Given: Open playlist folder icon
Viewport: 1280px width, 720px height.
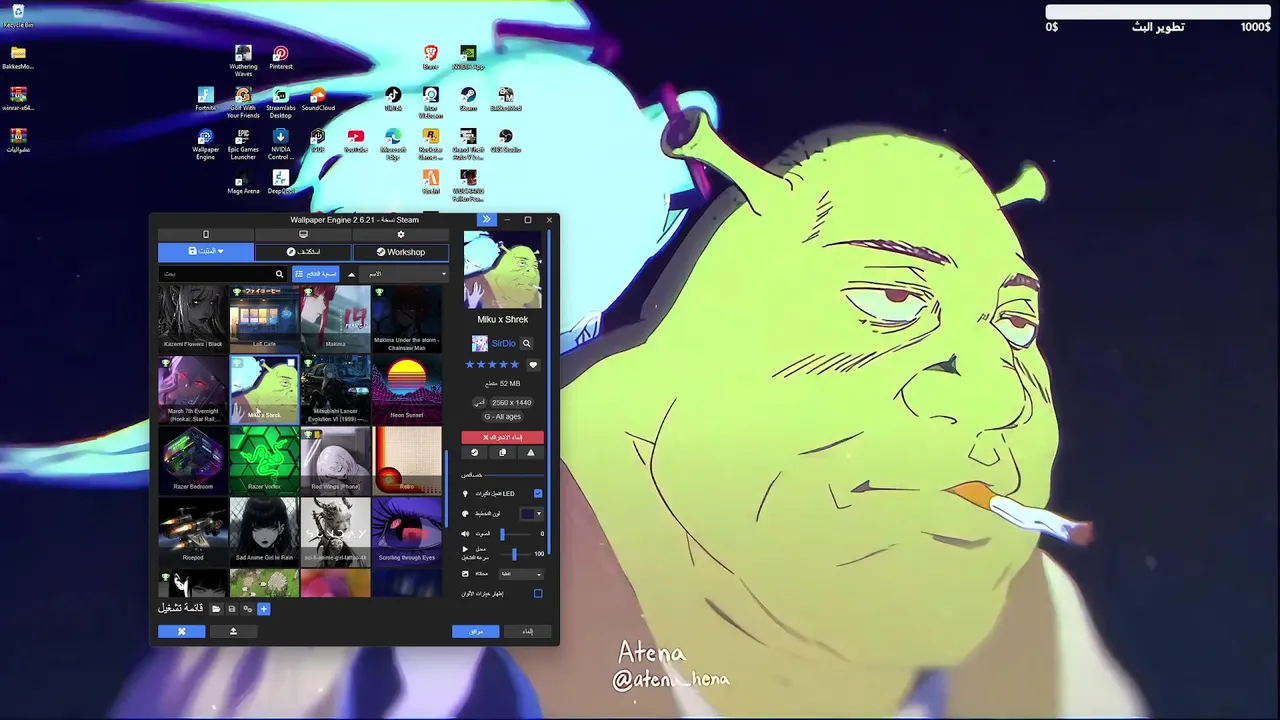Looking at the screenshot, I should [x=215, y=609].
